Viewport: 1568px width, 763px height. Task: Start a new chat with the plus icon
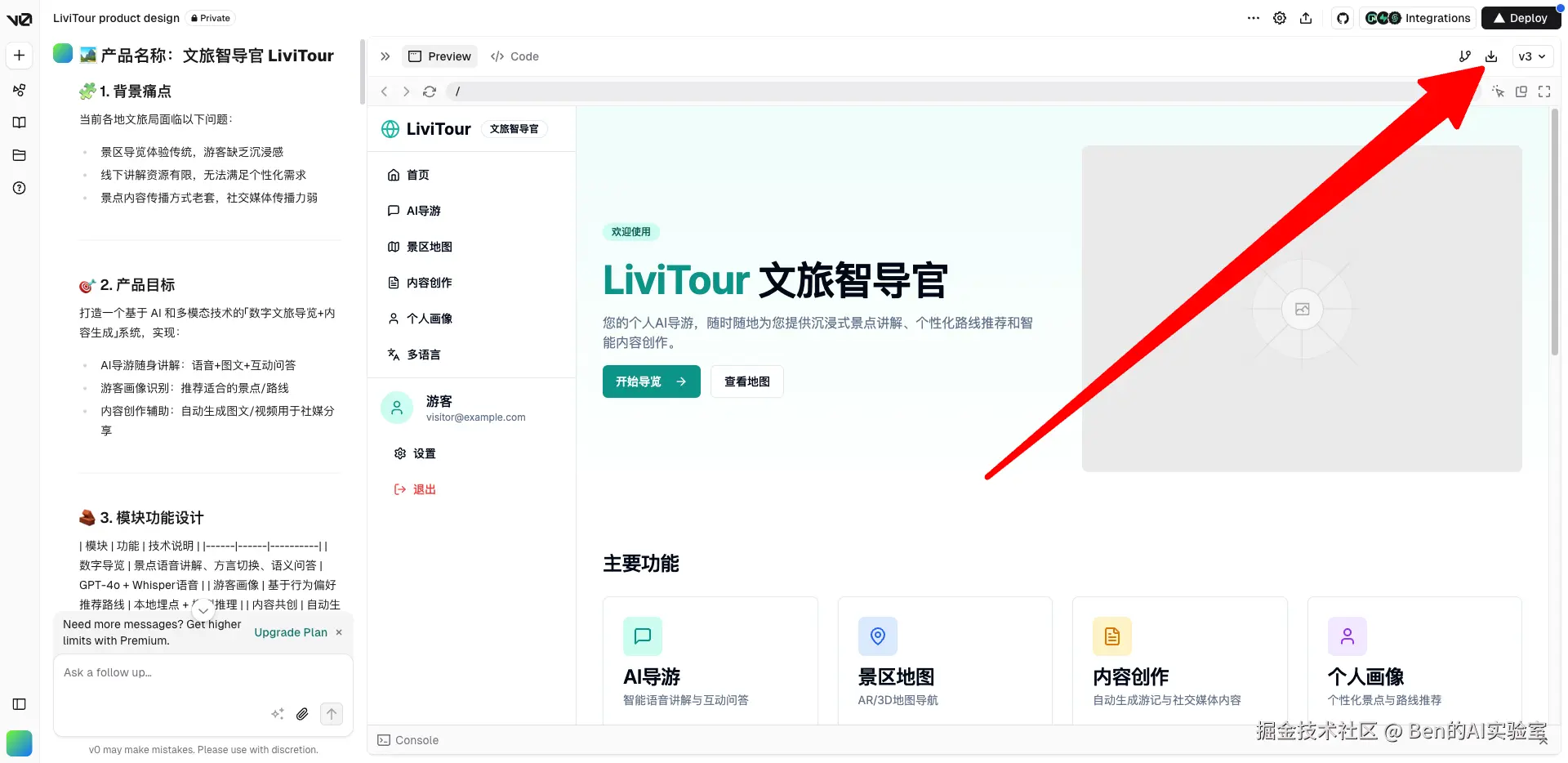click(20, 56)
